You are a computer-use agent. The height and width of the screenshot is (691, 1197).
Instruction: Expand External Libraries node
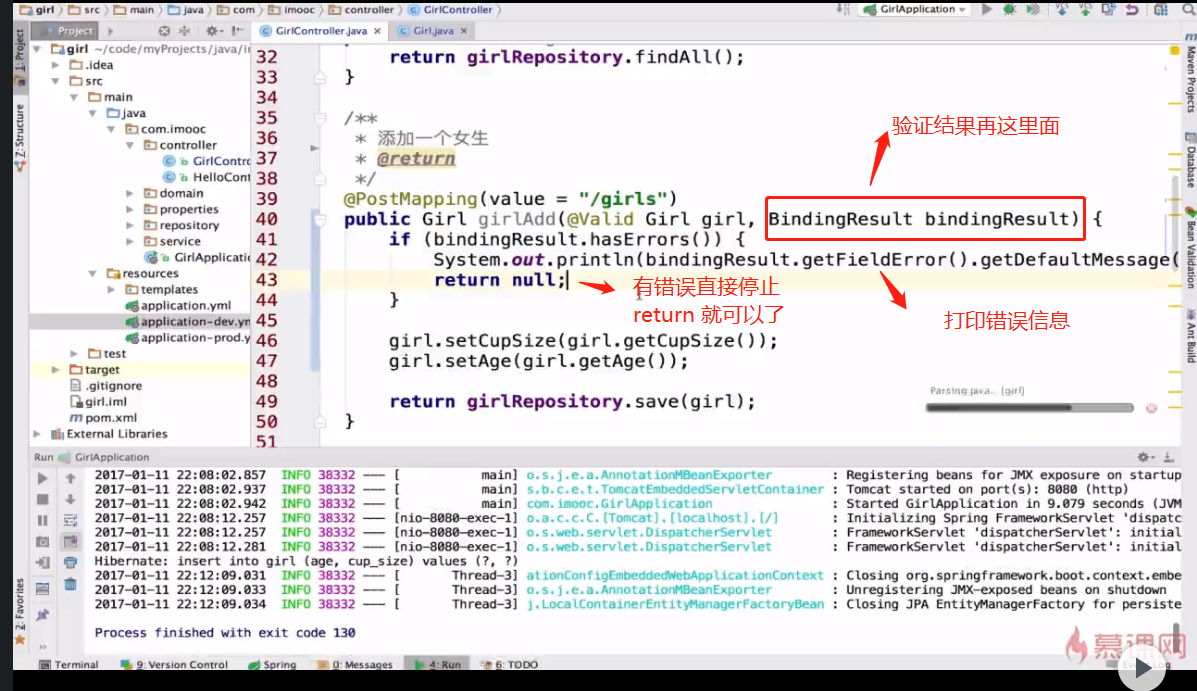[x=37, y=434]
